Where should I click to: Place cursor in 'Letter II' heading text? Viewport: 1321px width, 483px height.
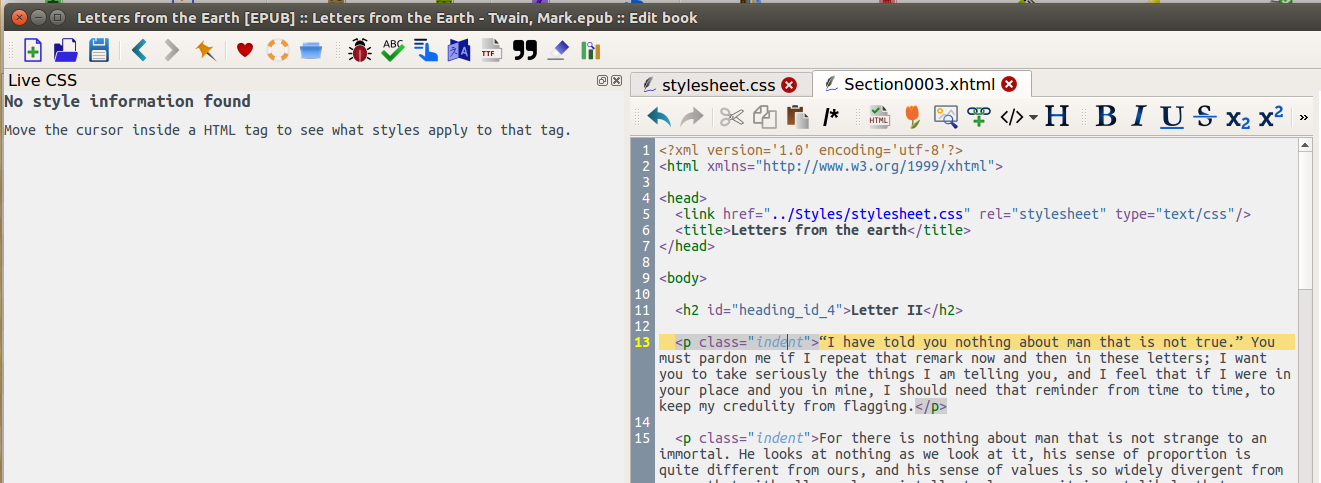point(887,310)
